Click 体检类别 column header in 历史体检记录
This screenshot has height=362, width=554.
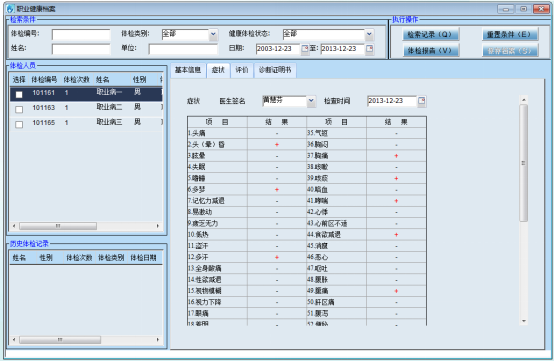coord(111,257)
